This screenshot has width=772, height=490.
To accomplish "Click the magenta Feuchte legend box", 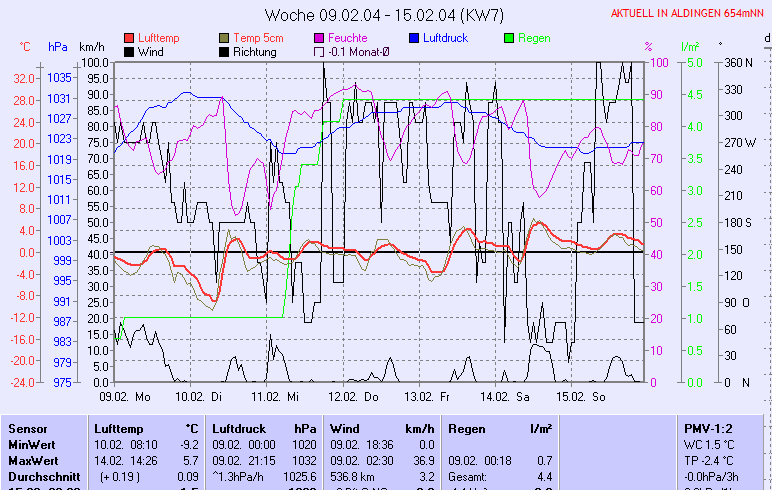I will coord(320,38).
